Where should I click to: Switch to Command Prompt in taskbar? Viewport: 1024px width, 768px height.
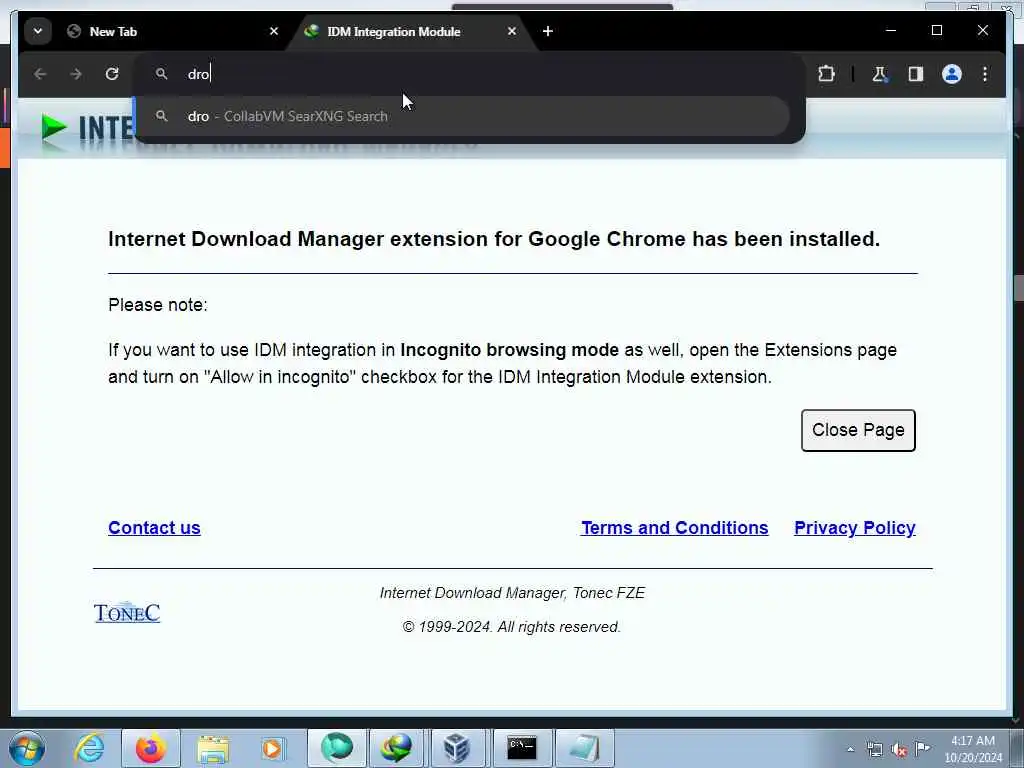point(522,748)
